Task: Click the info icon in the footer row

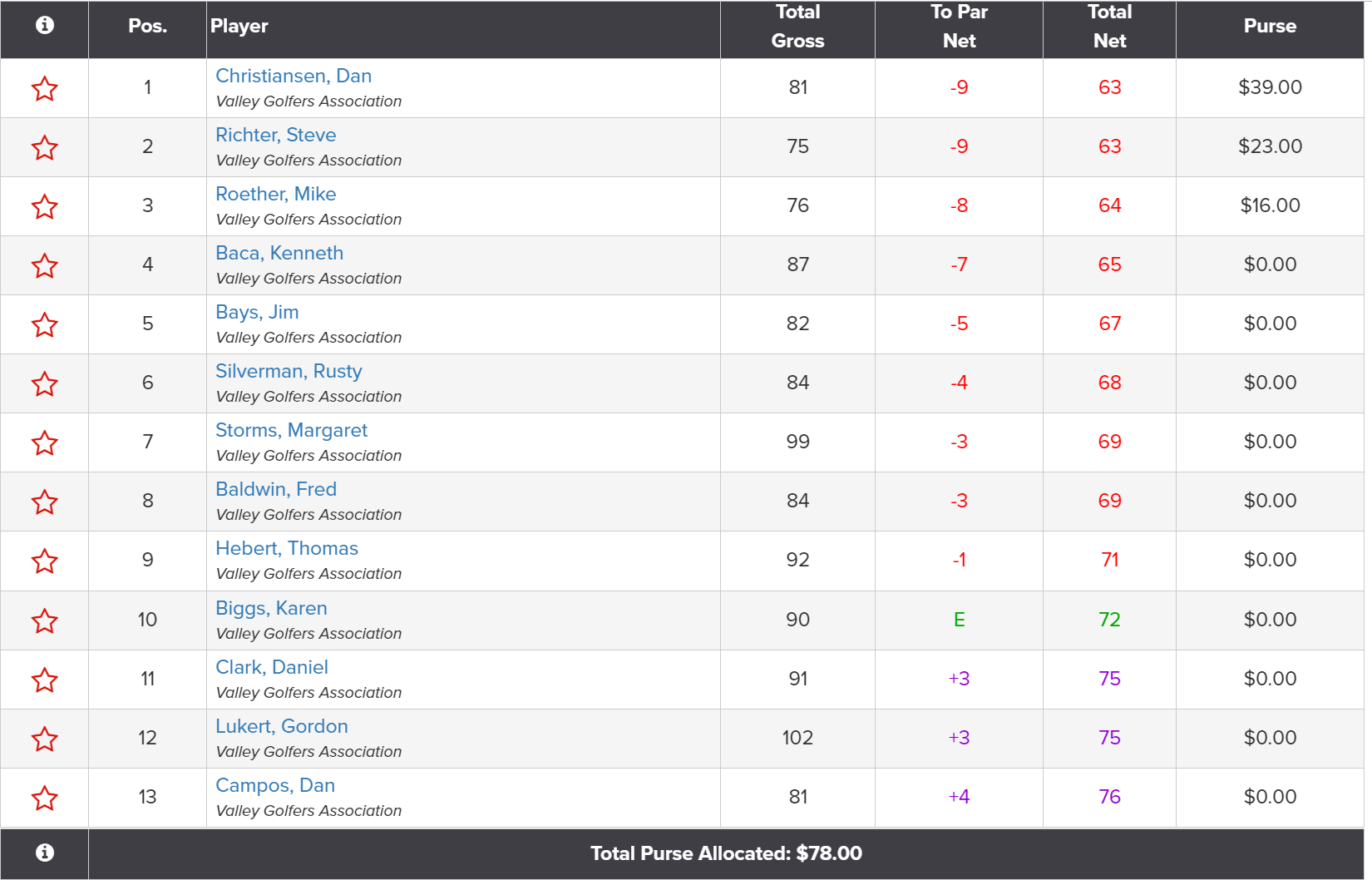Action: [45, 853]
